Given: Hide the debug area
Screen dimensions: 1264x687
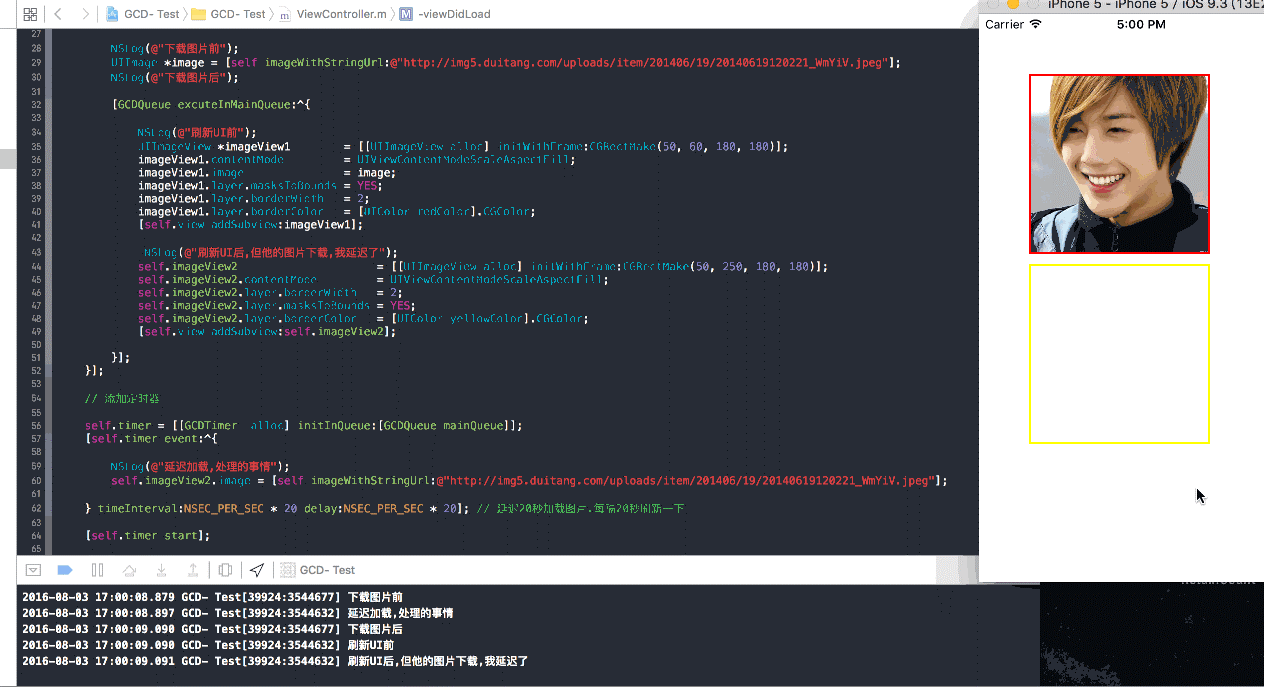Looking at the screenshot, I should 33,570.
